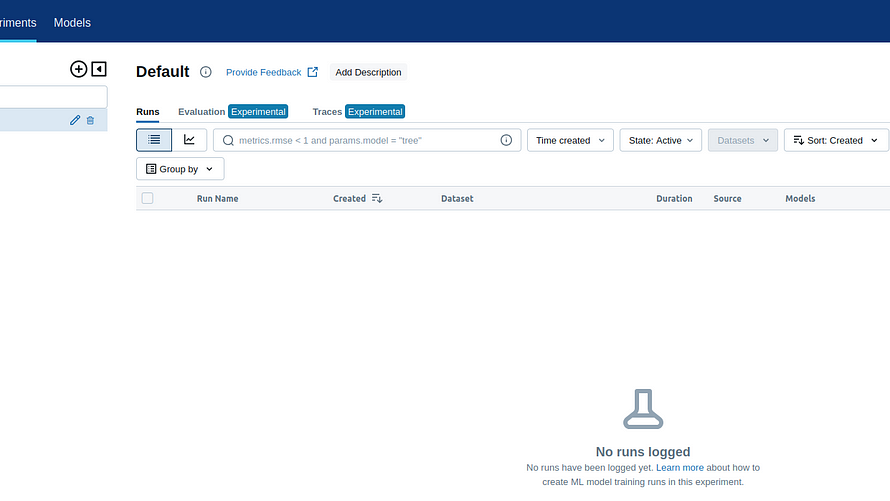Image resolution: width=890 pixels, height=501 pixels.
Task: Switch to chart view
Action: coord(190,140)
